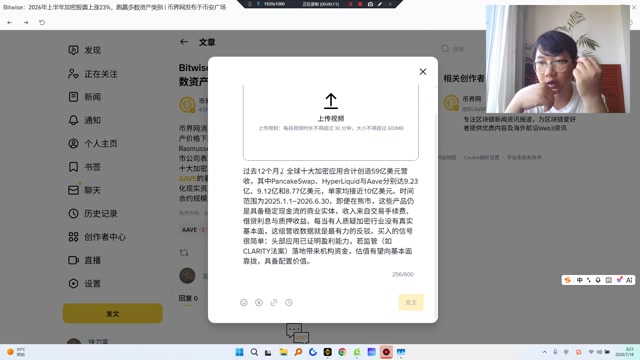Open 新闻 in the sidebar
This screenshot has height=360, width=640.
click(84, 97)
